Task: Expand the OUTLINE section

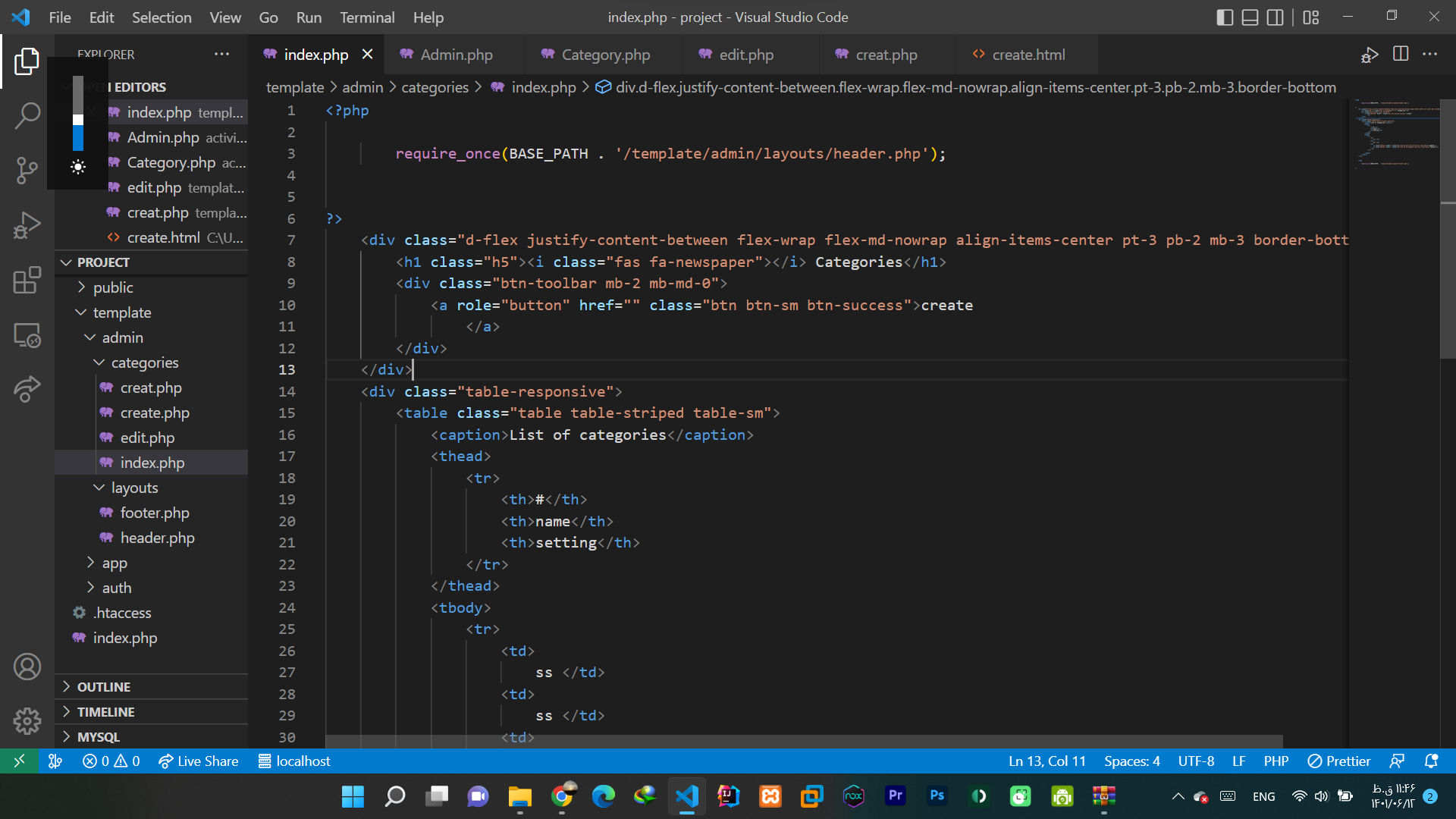Action: tap(104, 686)
